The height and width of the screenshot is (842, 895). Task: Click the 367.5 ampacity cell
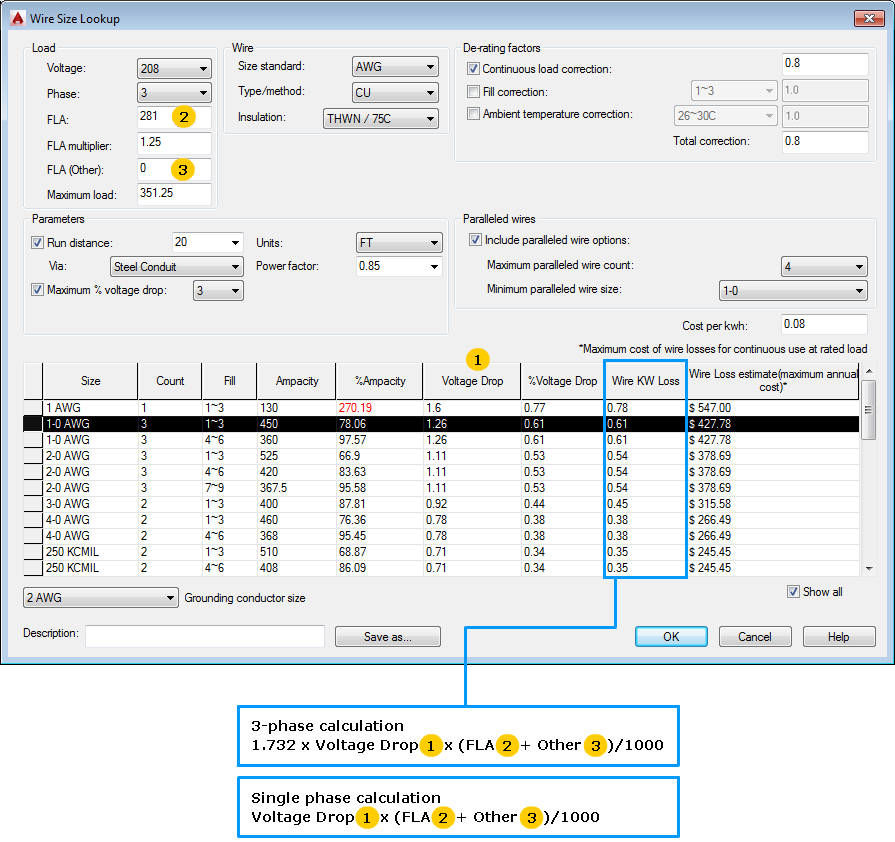click(x=296, y=488)
